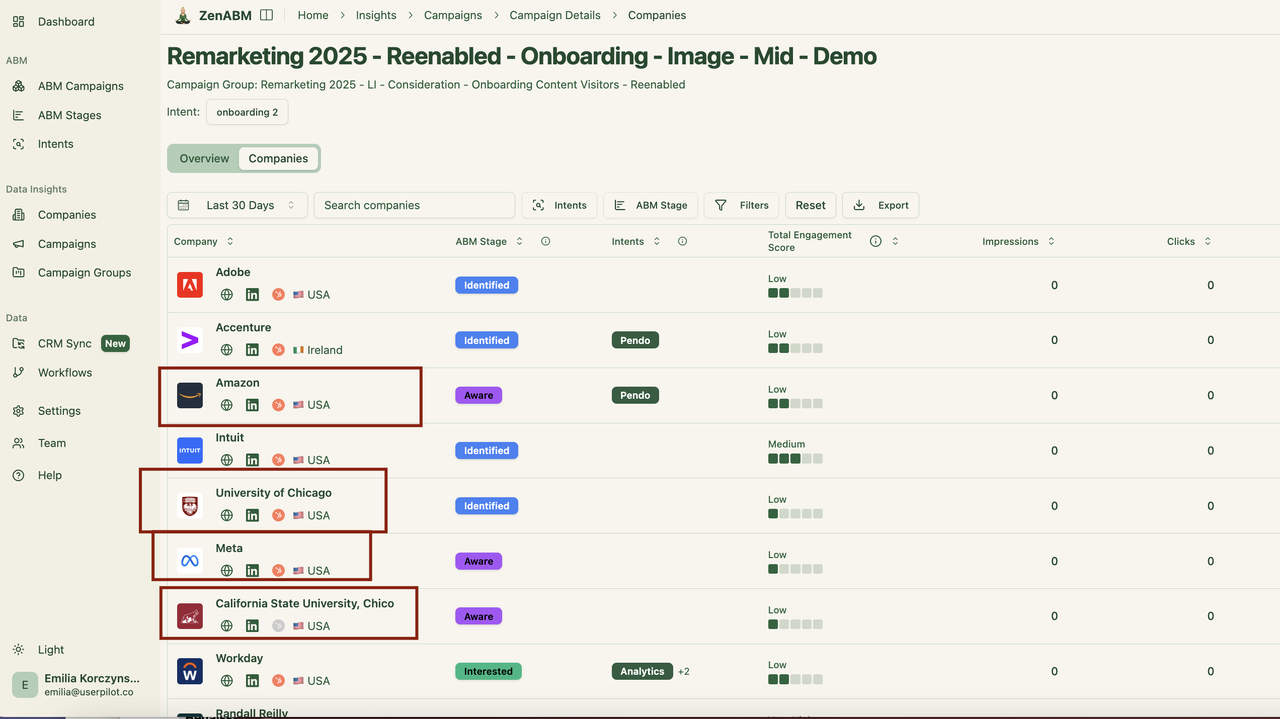
Task: Open the Intents filter button
Action: (x=560, y=205)
